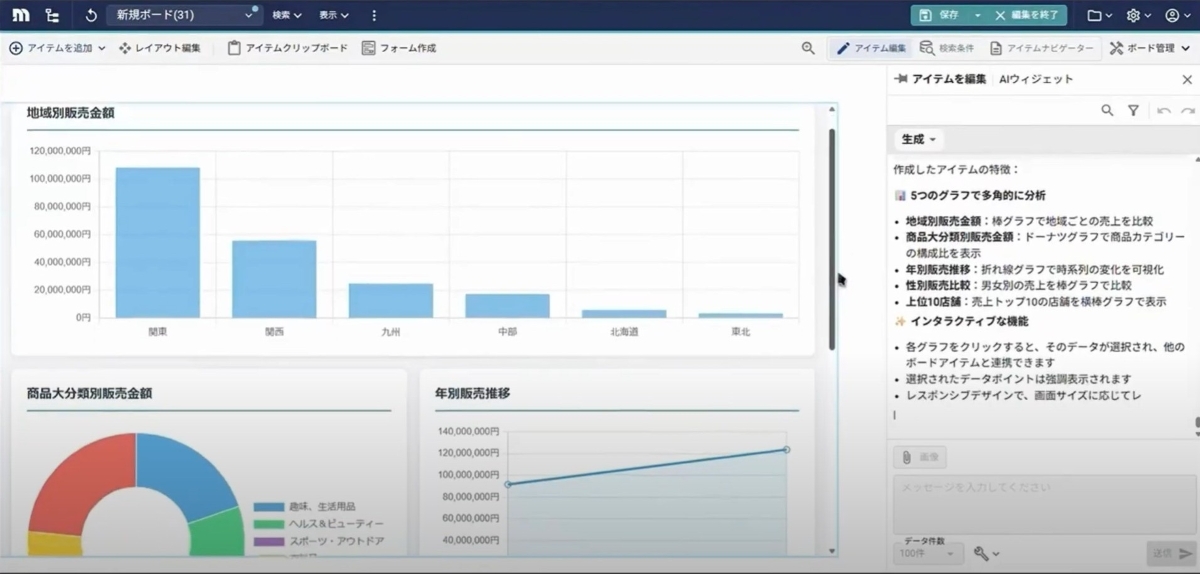Close the アイテムを編集 side panel
Screen dimensions: 1200x574
tap(1187, 79)
